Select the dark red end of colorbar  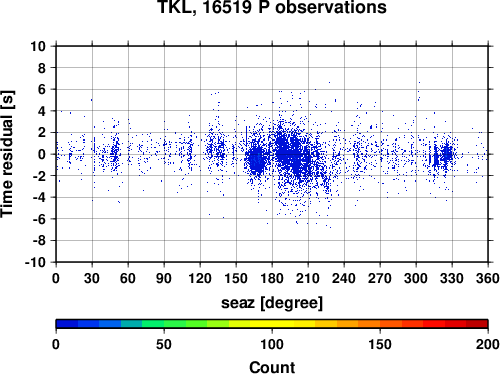click(x=477, y=324)
